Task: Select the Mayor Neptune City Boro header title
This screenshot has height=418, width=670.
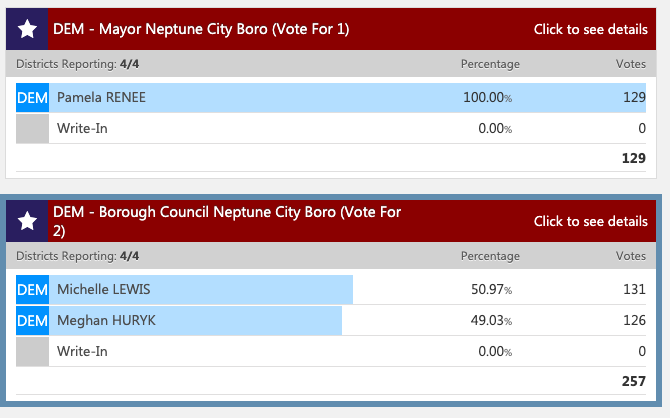Action: point(201,29)
